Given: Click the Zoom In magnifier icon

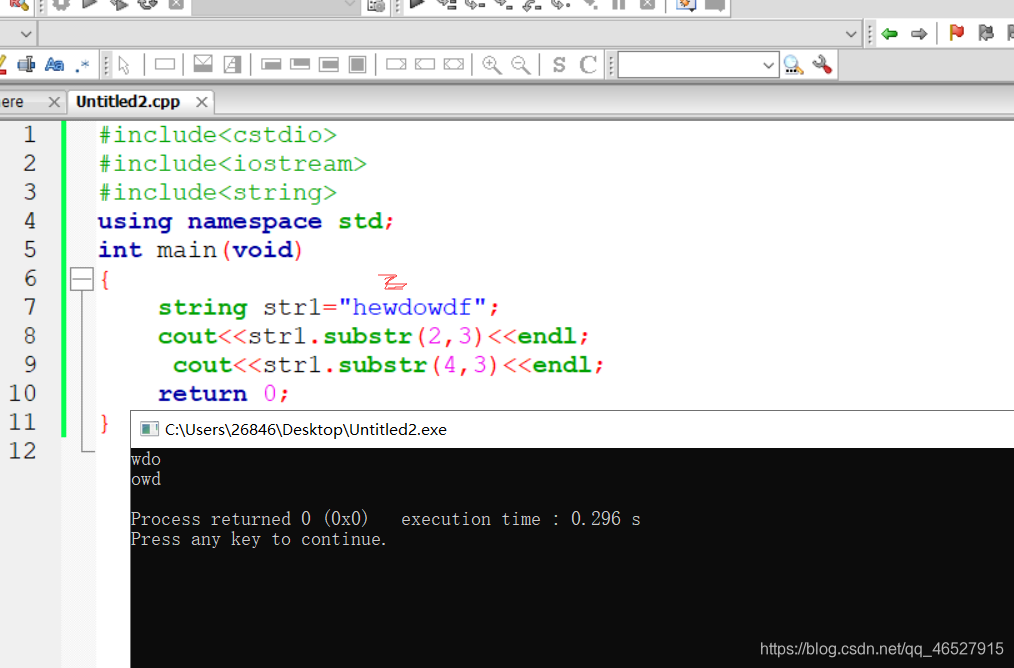Looking at the screenshot, I should (492, 64).
